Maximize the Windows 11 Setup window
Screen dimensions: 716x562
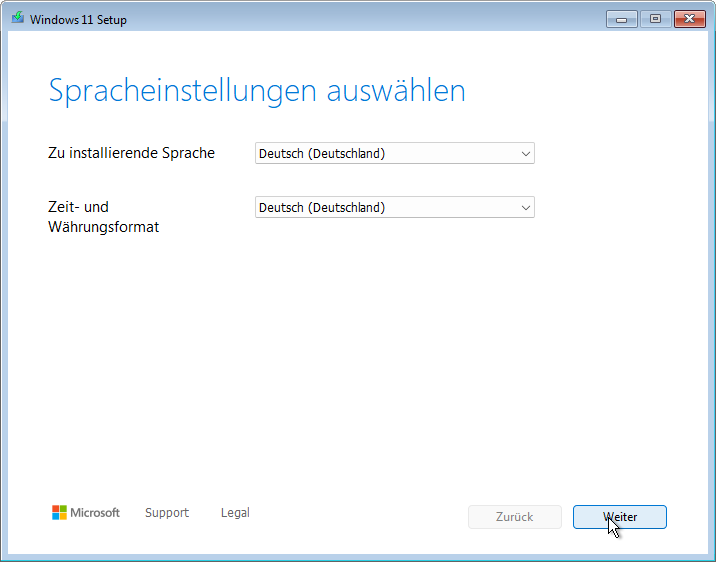[x=655, y=19]
